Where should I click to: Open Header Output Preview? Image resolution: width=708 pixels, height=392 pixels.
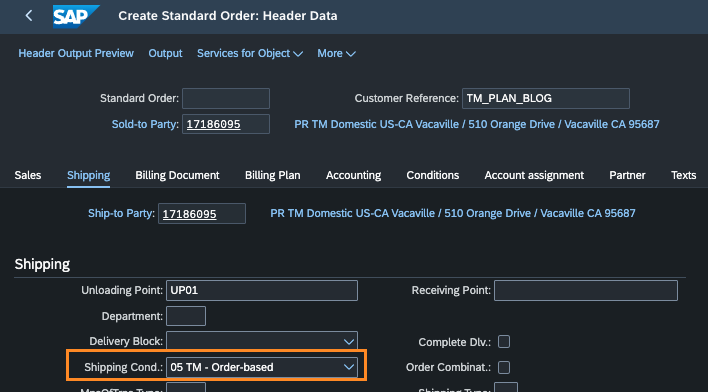point(76,53)
